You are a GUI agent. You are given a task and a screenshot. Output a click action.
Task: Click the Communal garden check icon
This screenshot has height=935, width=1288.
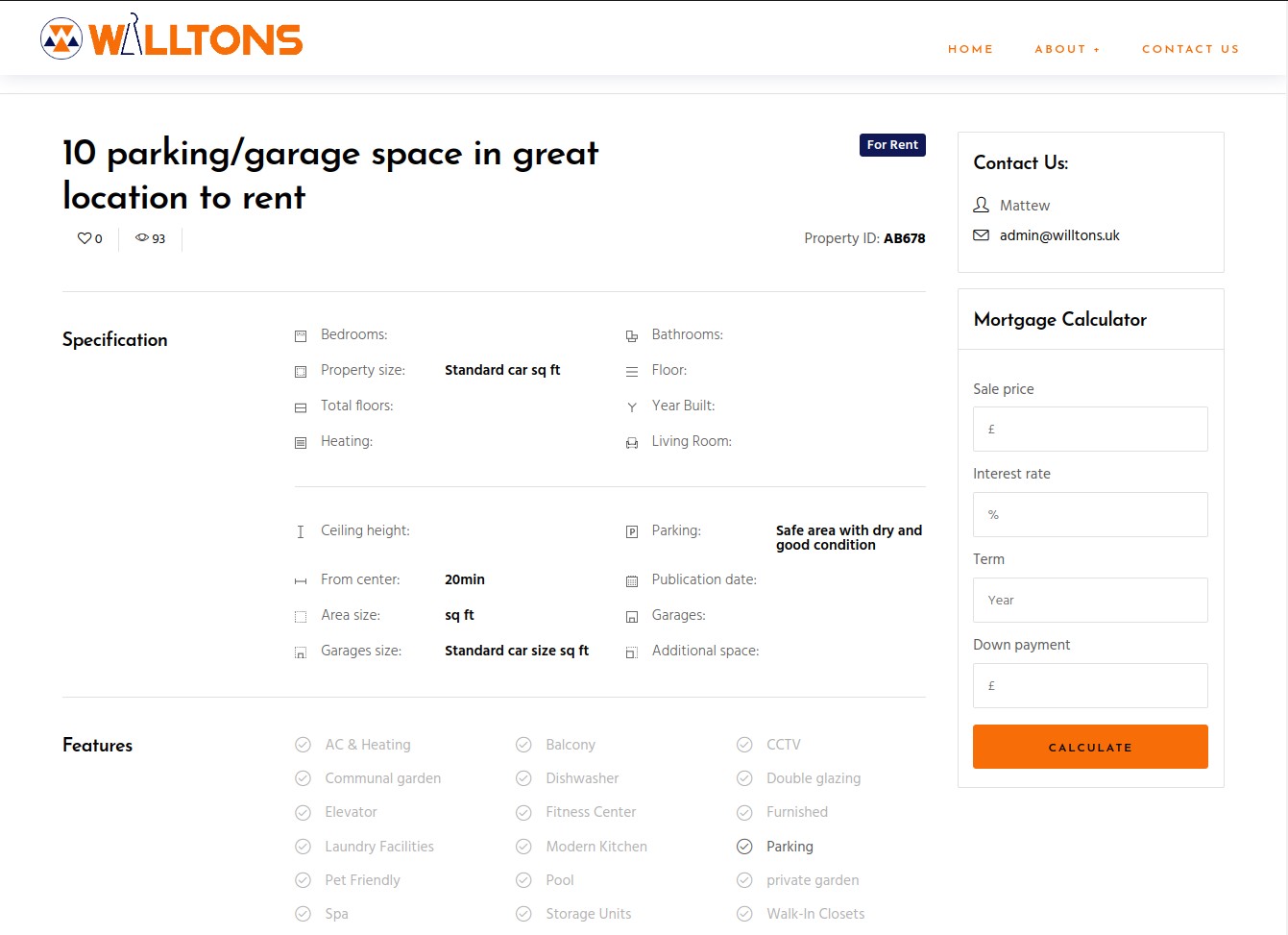click(303, 778)
